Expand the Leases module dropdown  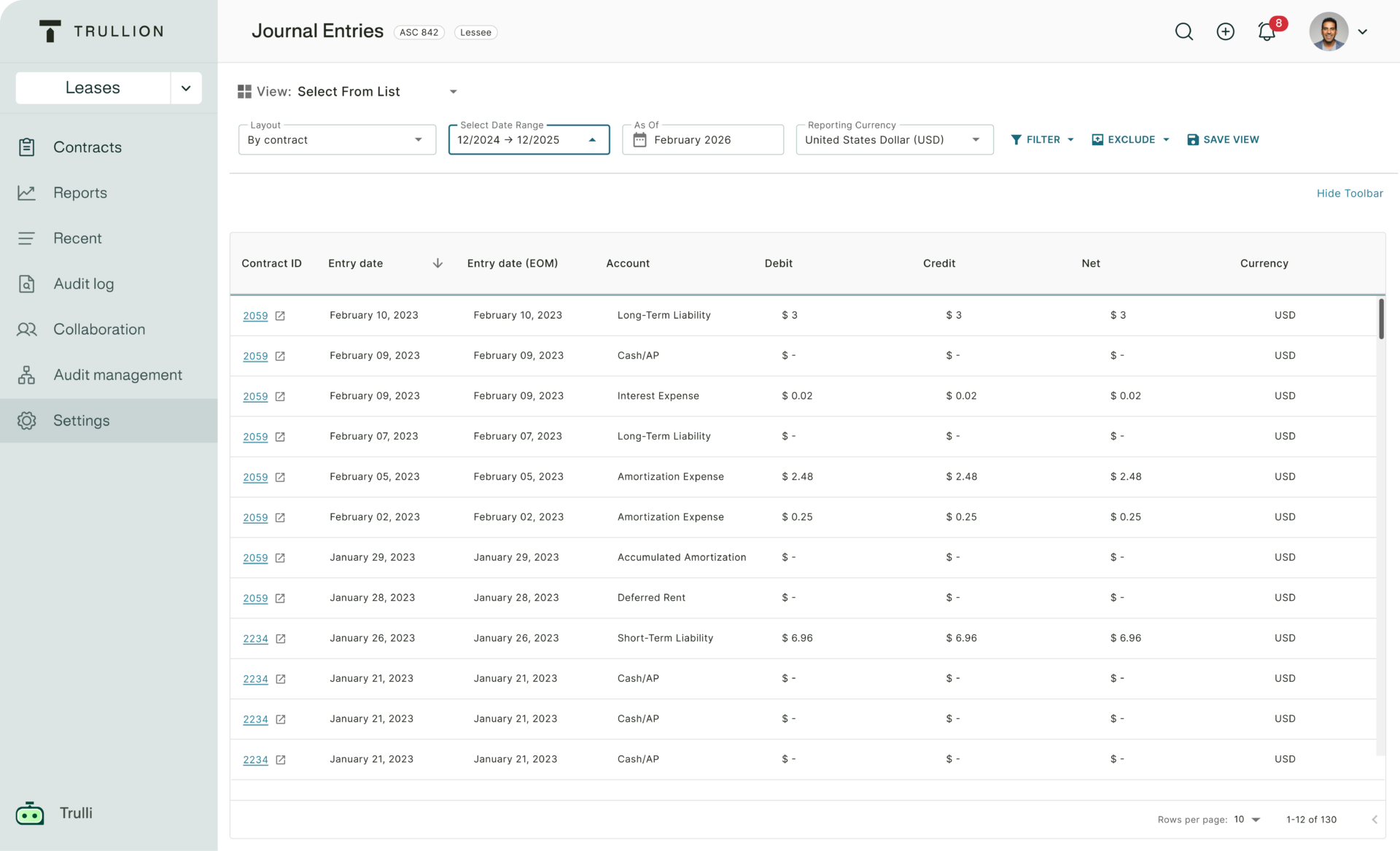pyautogui.click(x=186, y=88)
